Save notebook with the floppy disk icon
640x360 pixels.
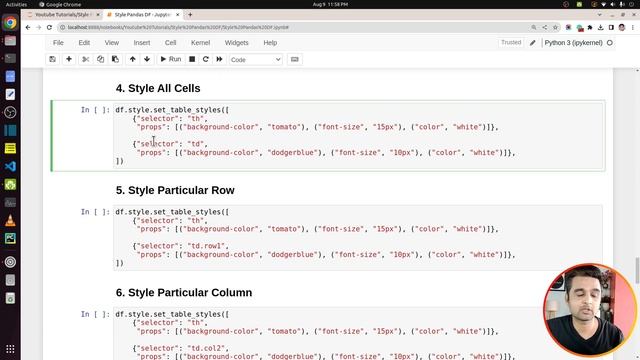click(53, 59)
